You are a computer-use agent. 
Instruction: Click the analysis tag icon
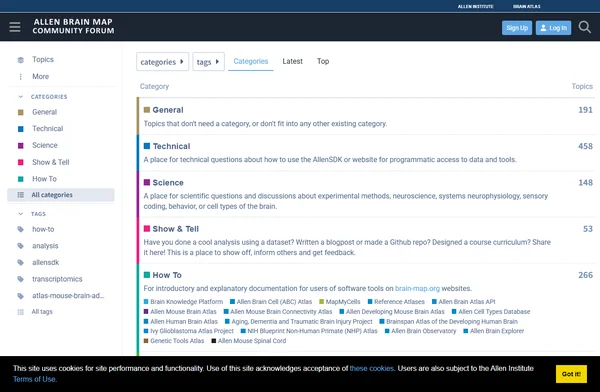21,246
